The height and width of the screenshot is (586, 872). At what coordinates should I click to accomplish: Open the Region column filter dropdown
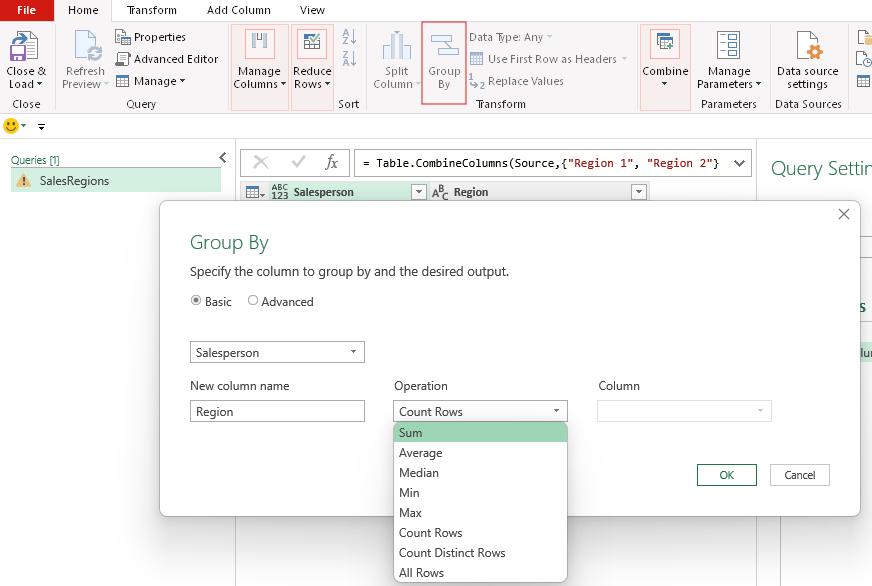pyautogui.click(x=639, y=192)
